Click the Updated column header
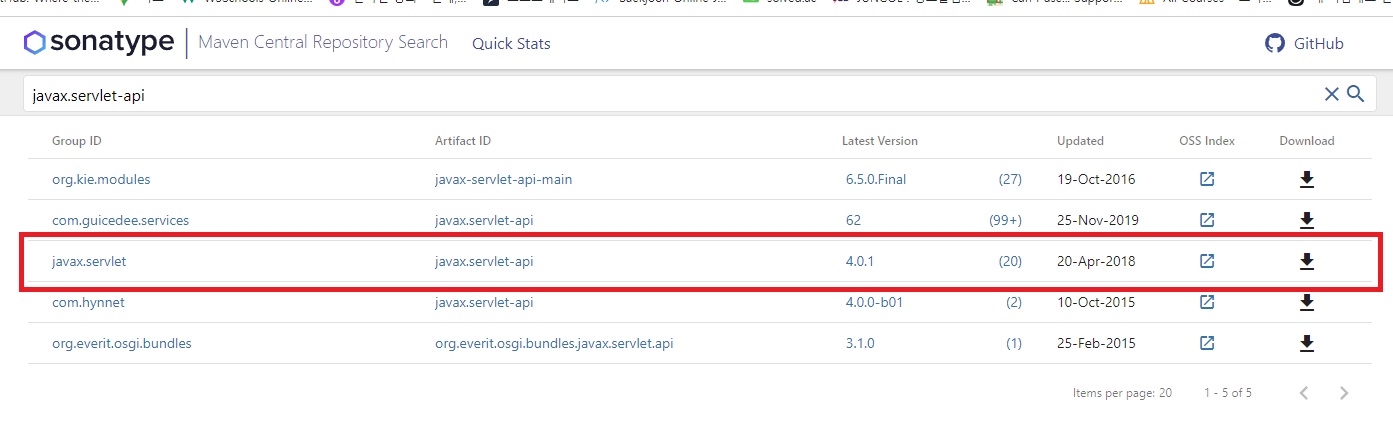 [x=1080, y=141]
